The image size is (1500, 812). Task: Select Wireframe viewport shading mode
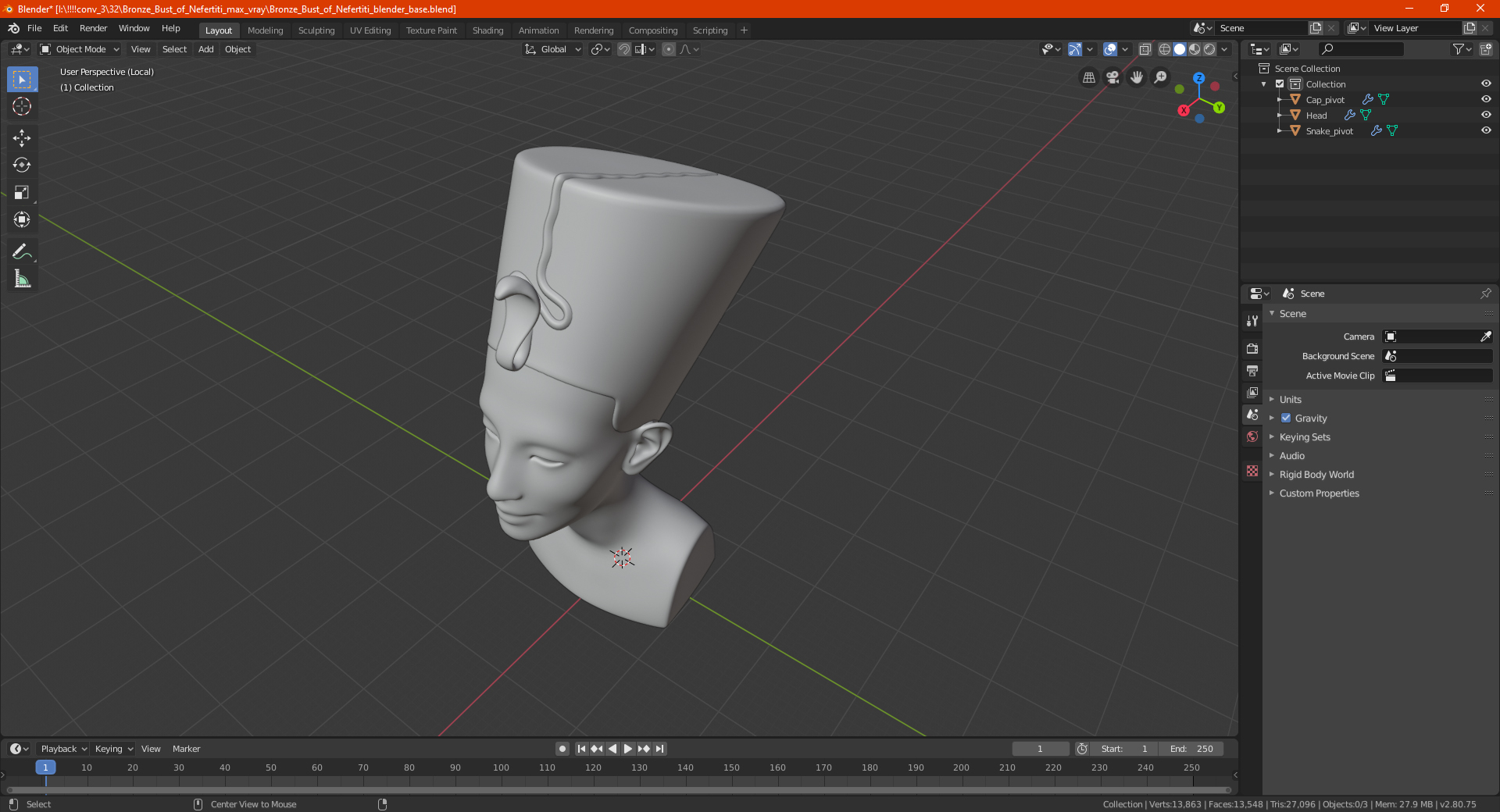point(1164,49)
